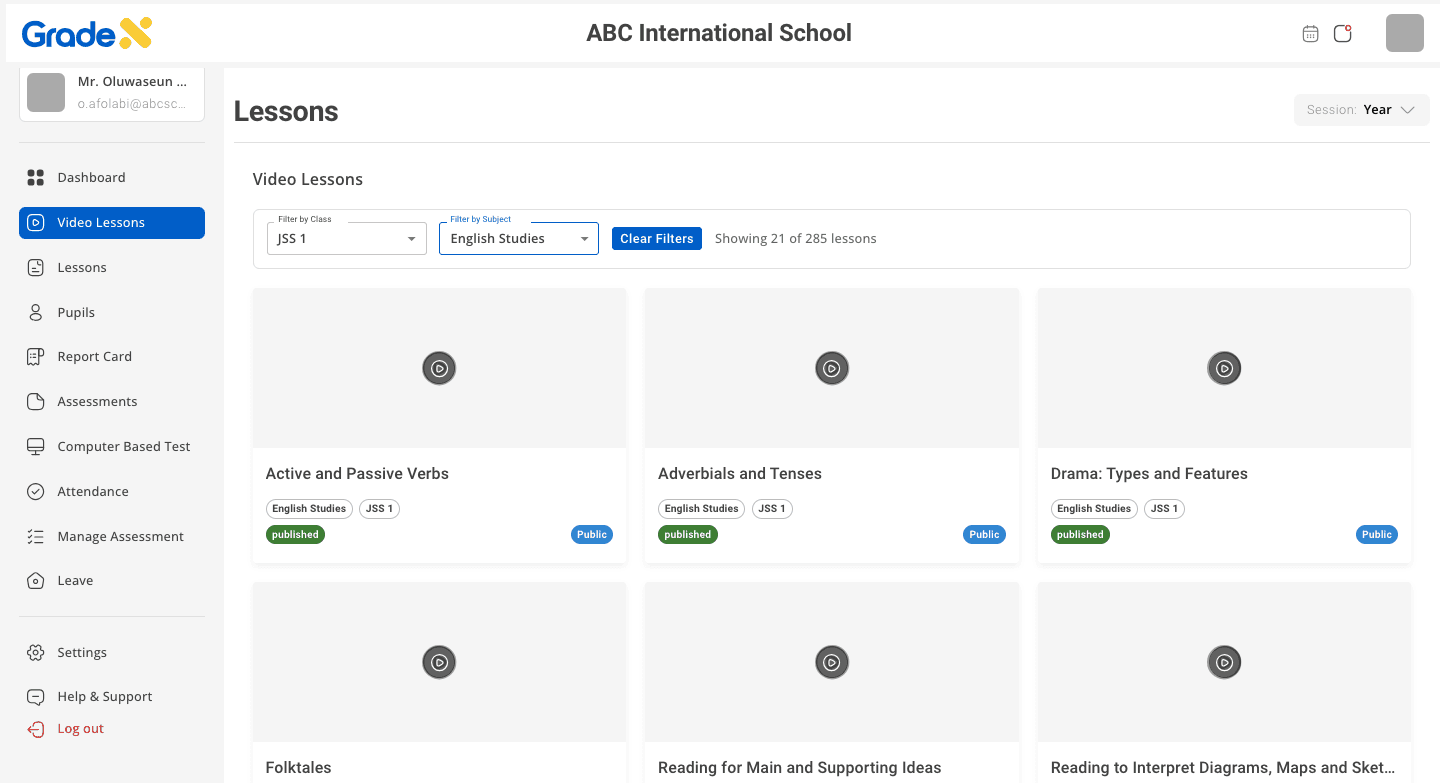Click the Log out link
Screen dimensions: 1440x783
point(80,729)
